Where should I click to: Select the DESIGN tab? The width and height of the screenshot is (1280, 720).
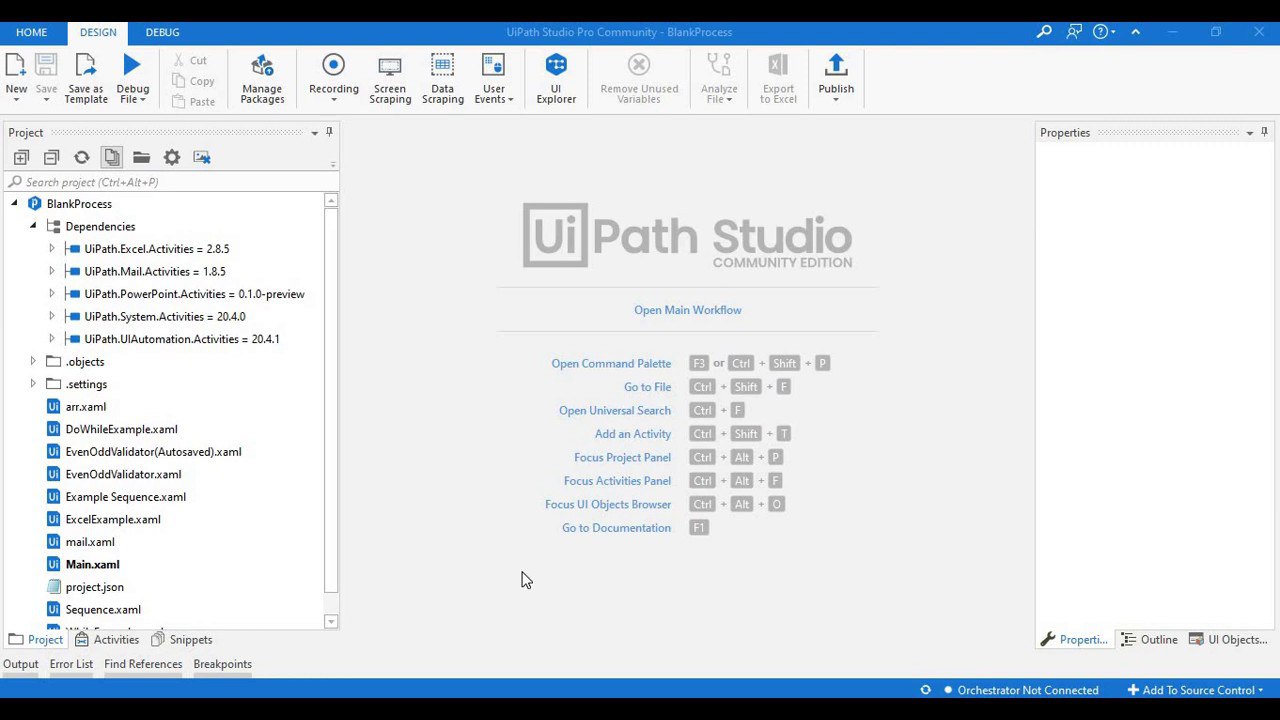tap(98, 32)
